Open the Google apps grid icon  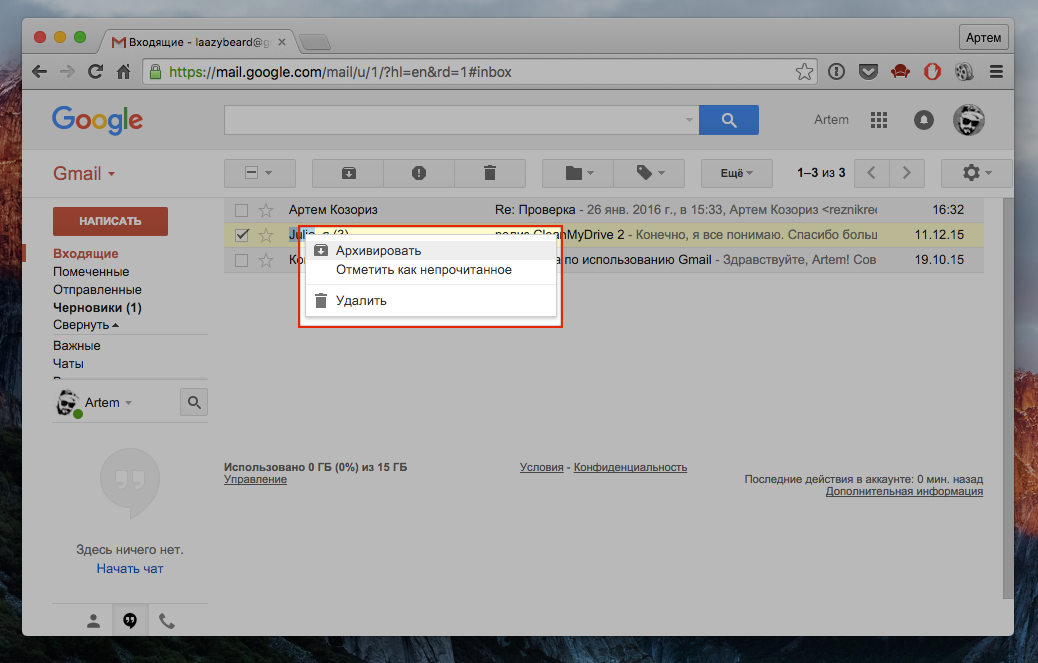click(879, 120)
